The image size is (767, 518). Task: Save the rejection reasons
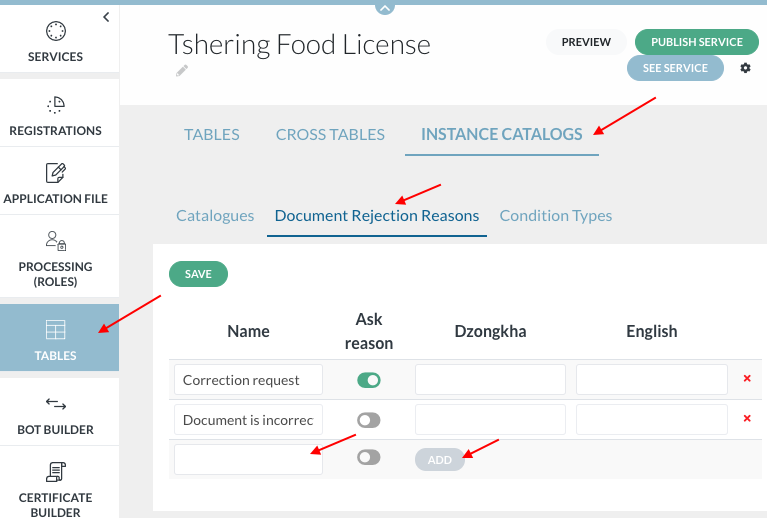(x=198, y=274)
